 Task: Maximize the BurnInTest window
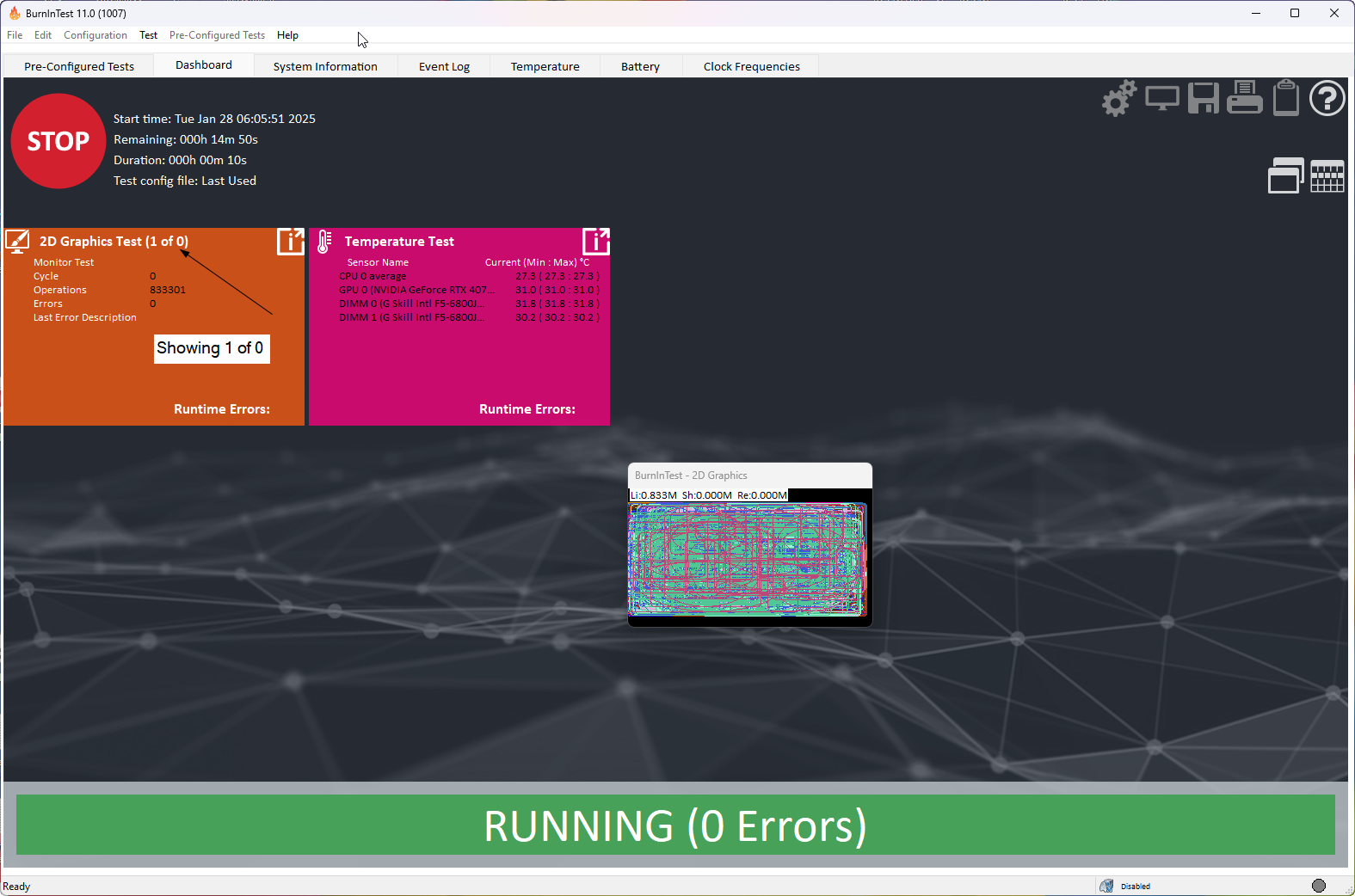pyautogui.click(x=1295, y=13)
